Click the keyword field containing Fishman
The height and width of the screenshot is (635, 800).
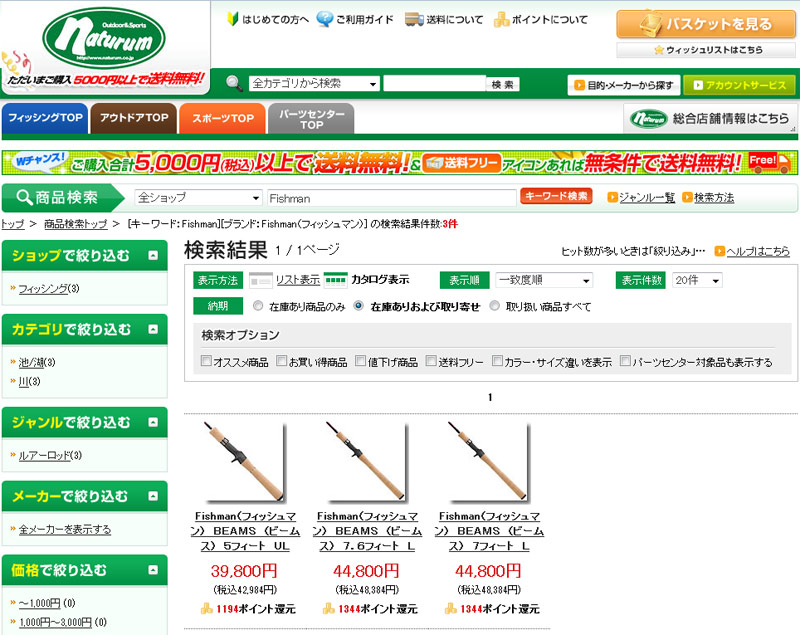[391, 198]
